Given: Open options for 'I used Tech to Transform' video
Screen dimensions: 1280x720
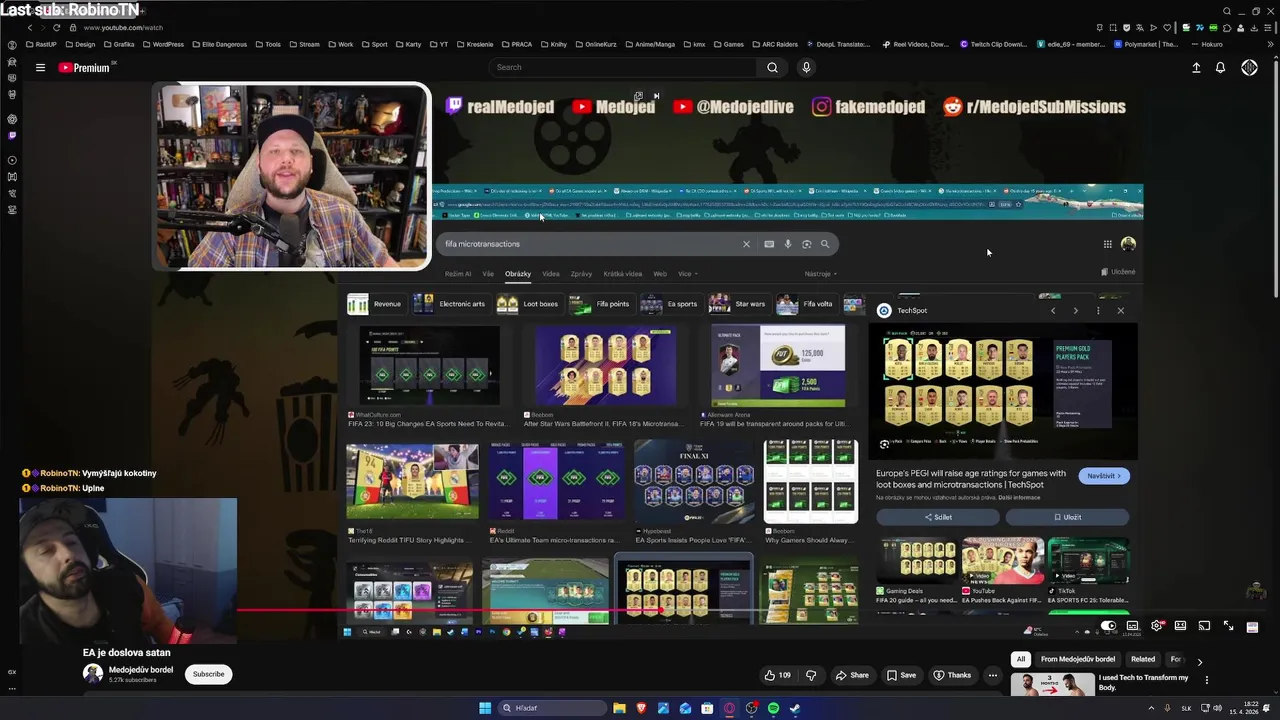Looking at the screenshot, I should [x=1207, y=680].
